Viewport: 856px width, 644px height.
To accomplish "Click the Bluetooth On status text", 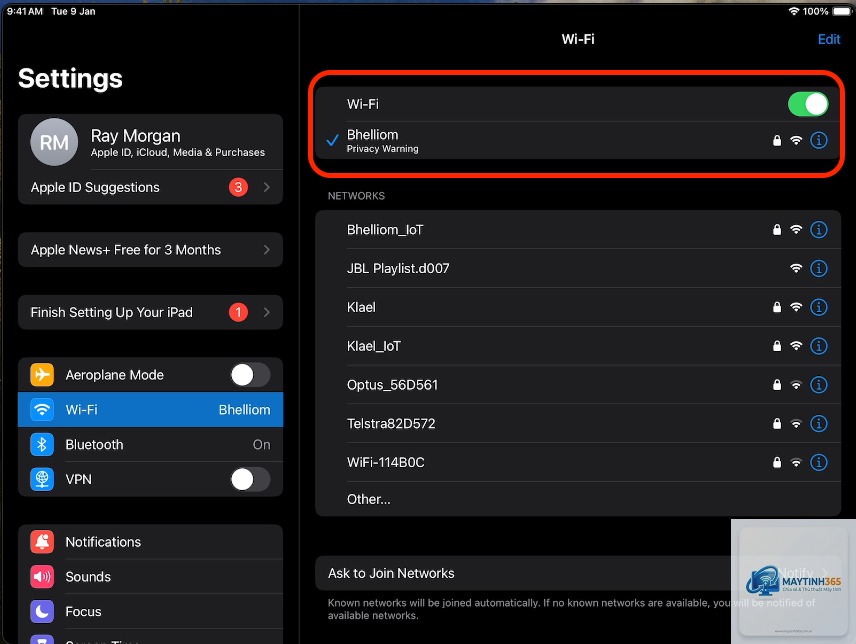I will [261, 445].
